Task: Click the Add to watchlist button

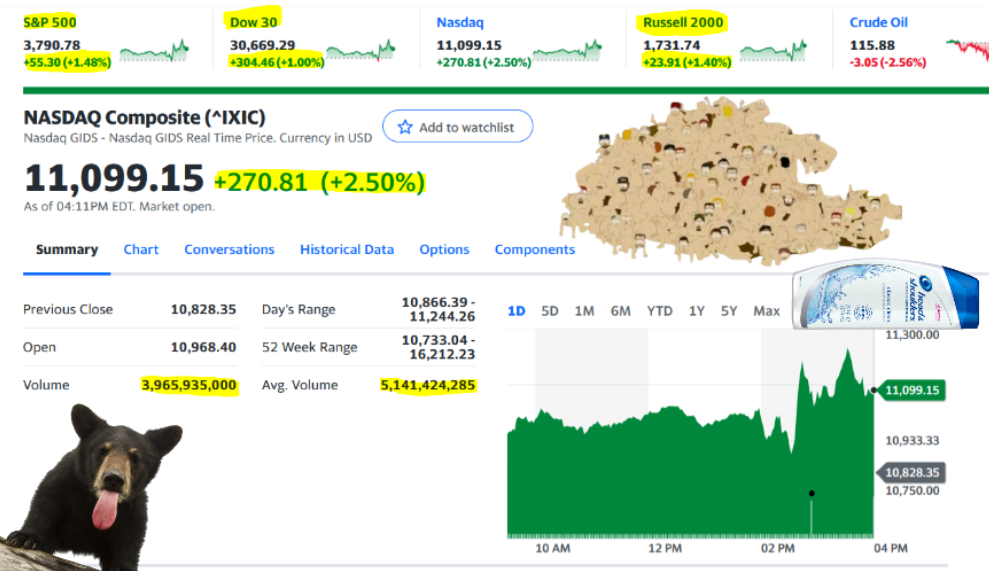Action: pyautogui.click(x=457, y=126)
